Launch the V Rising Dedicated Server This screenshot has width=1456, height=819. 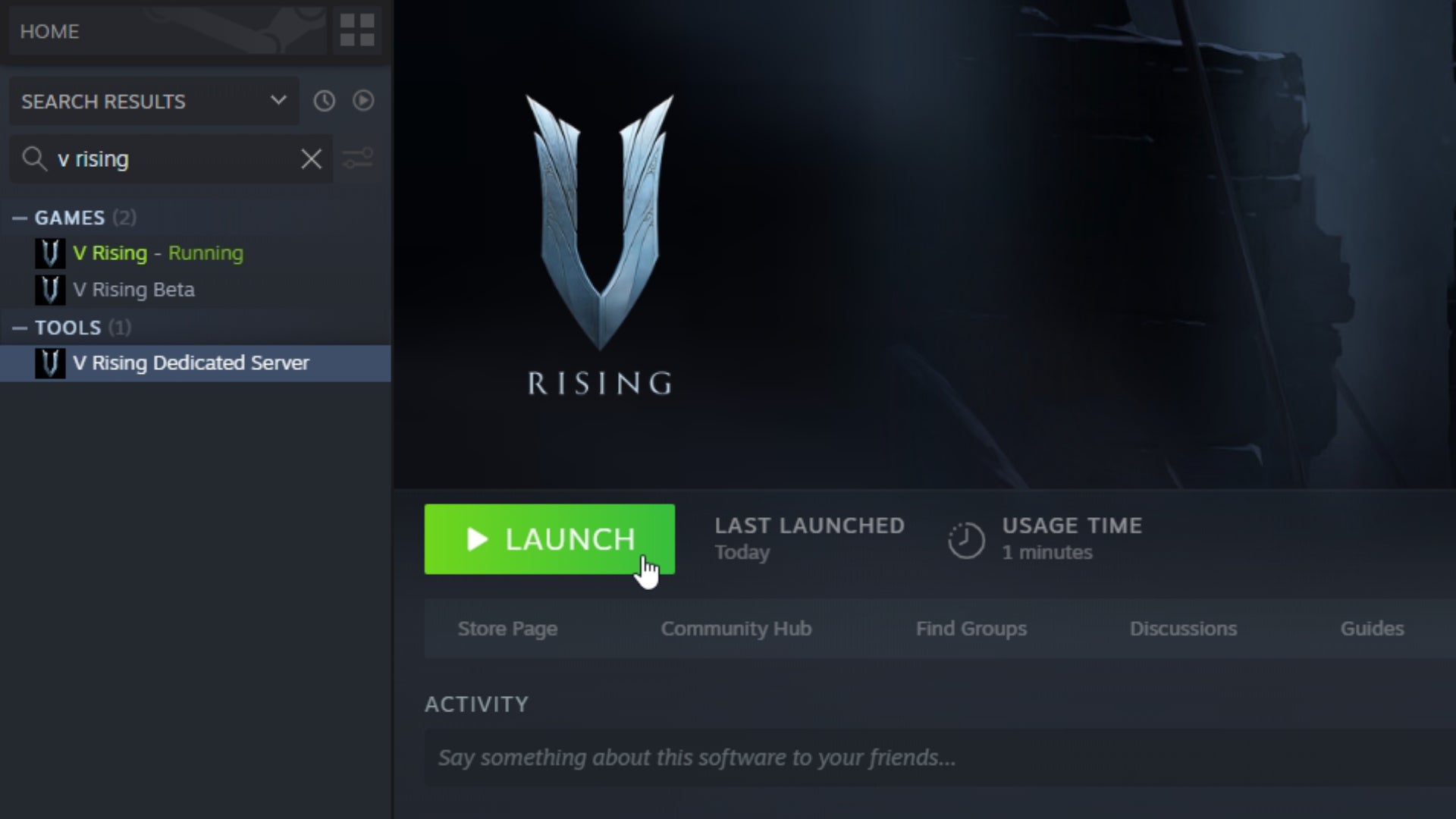(x=549, y=539)
